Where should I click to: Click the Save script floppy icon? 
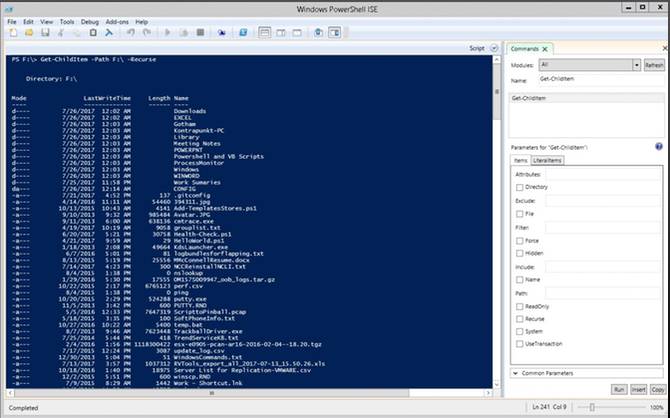[x=45, y=33]
